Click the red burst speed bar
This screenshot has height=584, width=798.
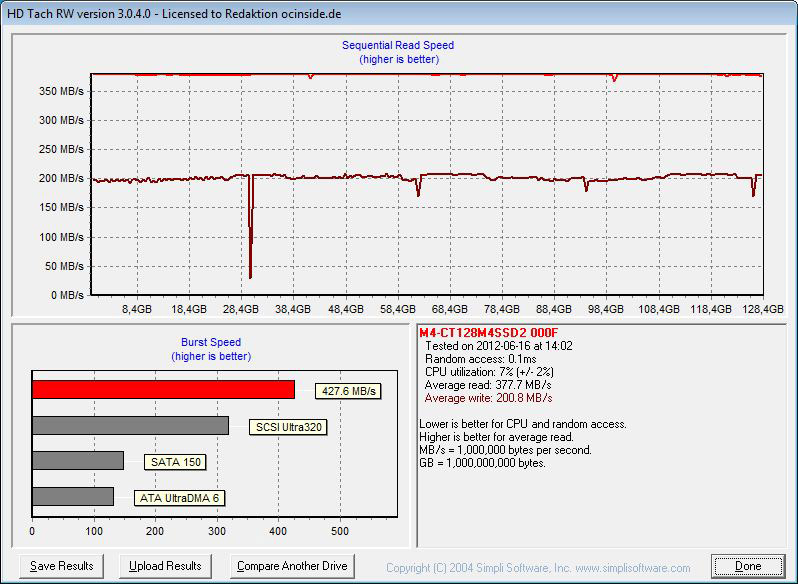pyautogui.click(x=163, y=390)
